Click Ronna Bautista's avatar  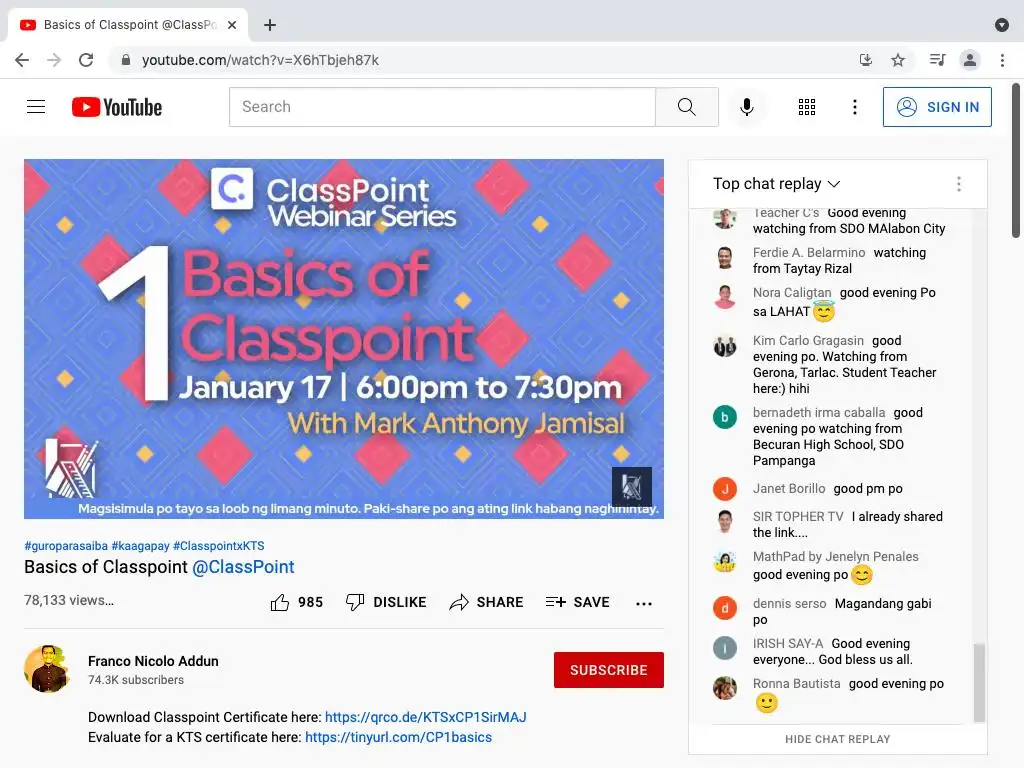(x=725, y=688)
